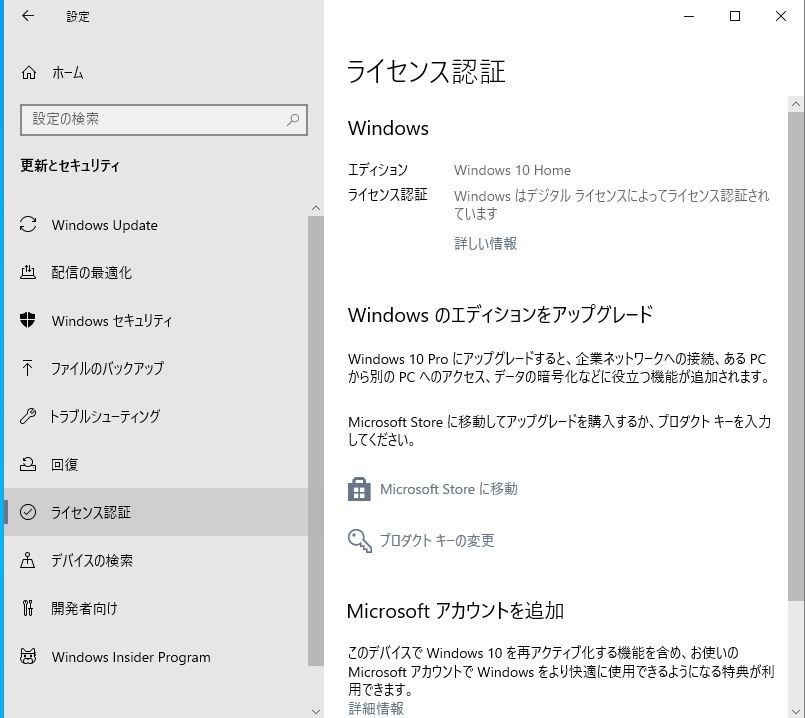Select 回復 in the sidebar

(156, 464)
